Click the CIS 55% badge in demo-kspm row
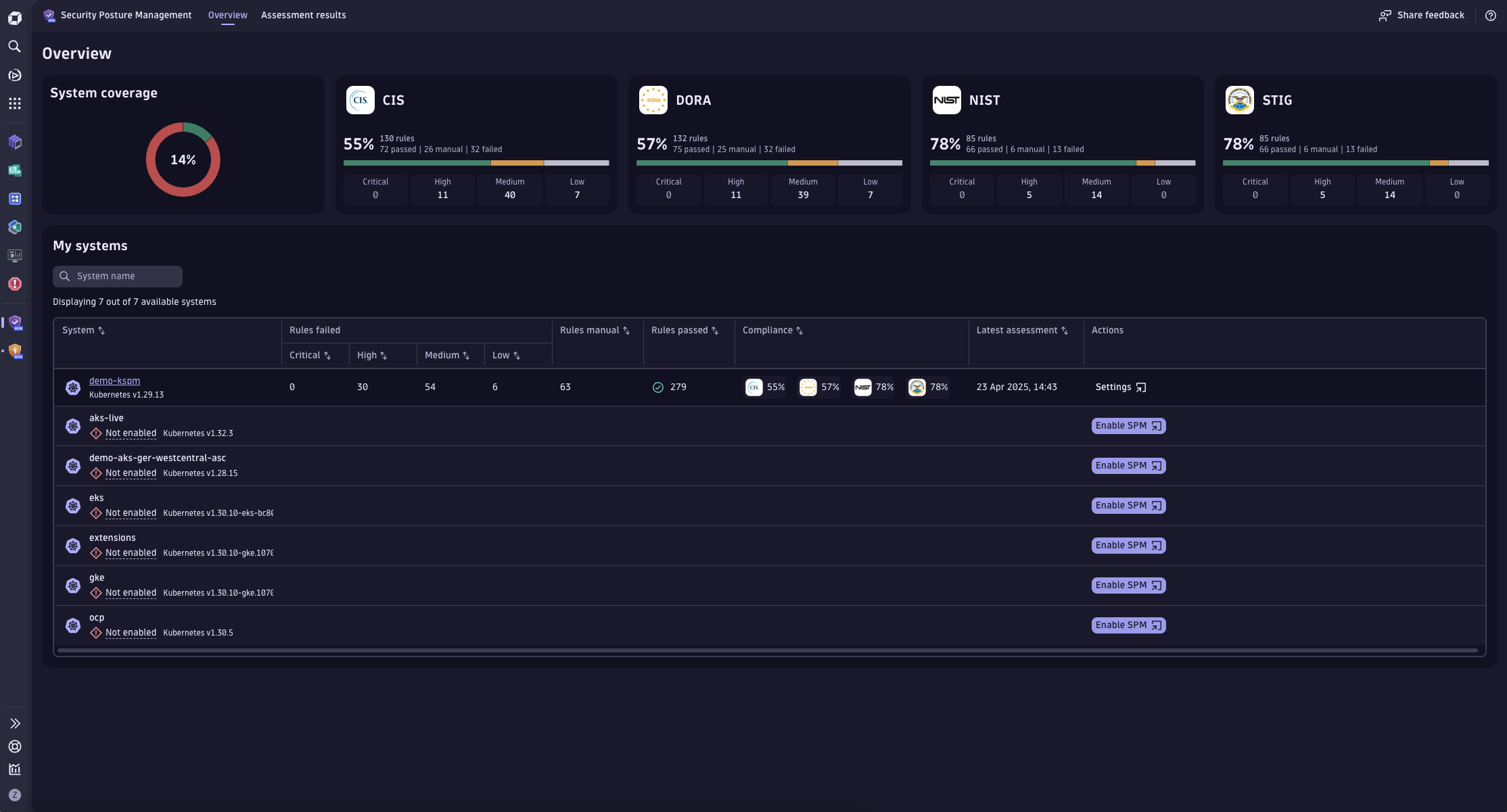This screenshot has width=1507, height=812. click(x=765, y=387)
